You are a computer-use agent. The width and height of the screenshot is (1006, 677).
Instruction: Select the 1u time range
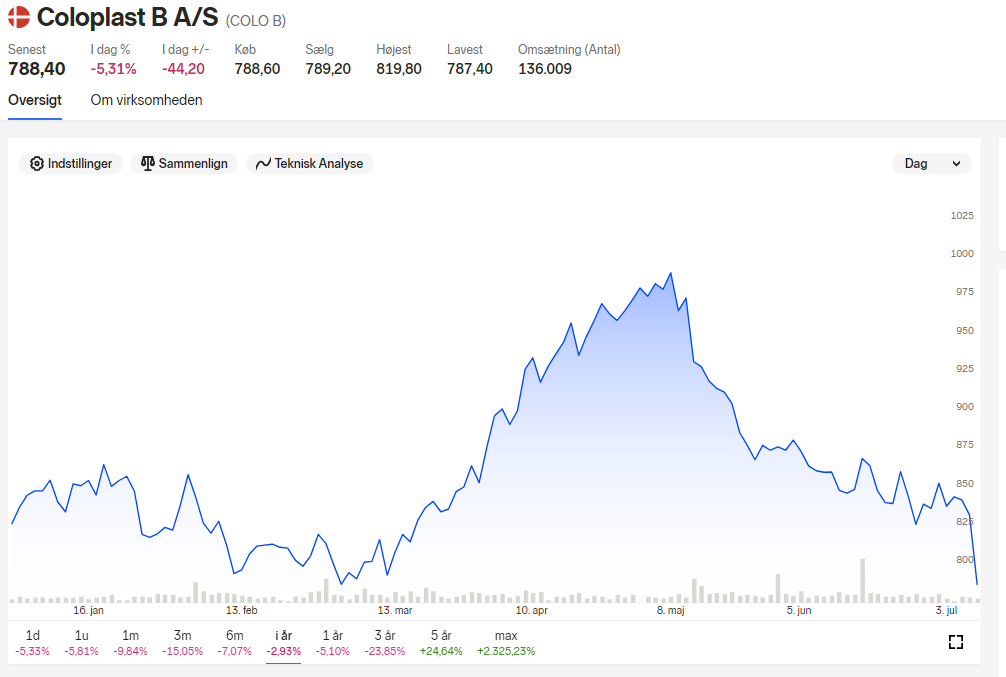pos(81,643)
